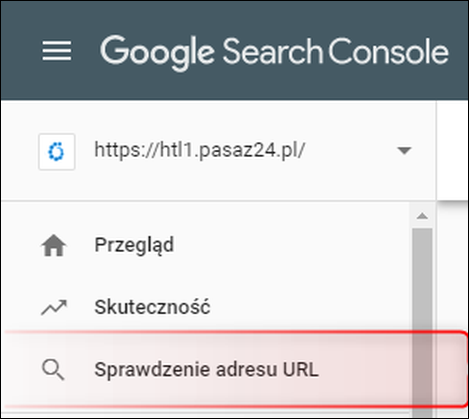The height and width of the screenshot is (419, 469).
Task: Click the magnifying glass URL inspection icon
Action: (53, 370)
